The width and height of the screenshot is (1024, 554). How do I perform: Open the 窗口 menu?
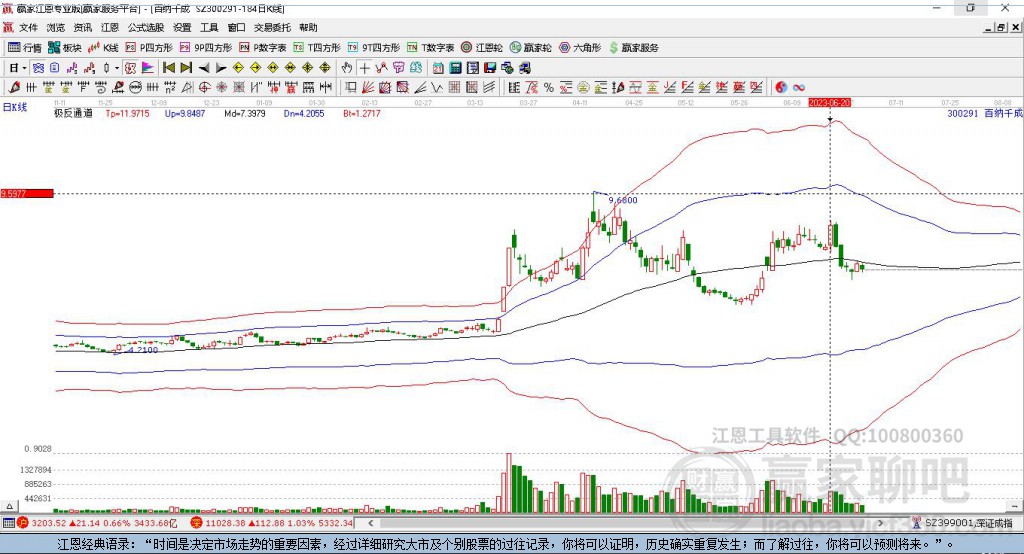(236, 27)
